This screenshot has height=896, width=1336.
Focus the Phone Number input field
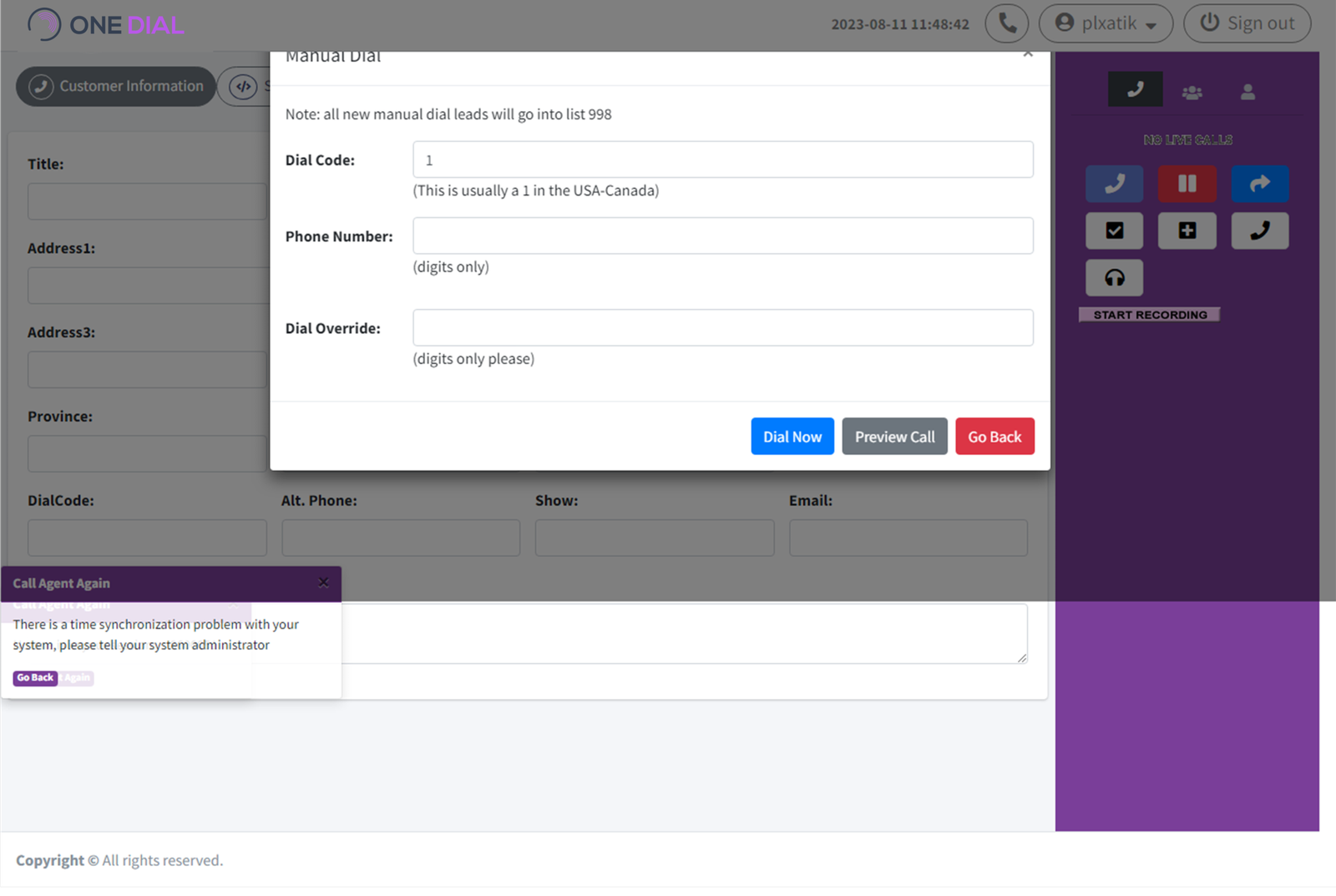722,236
